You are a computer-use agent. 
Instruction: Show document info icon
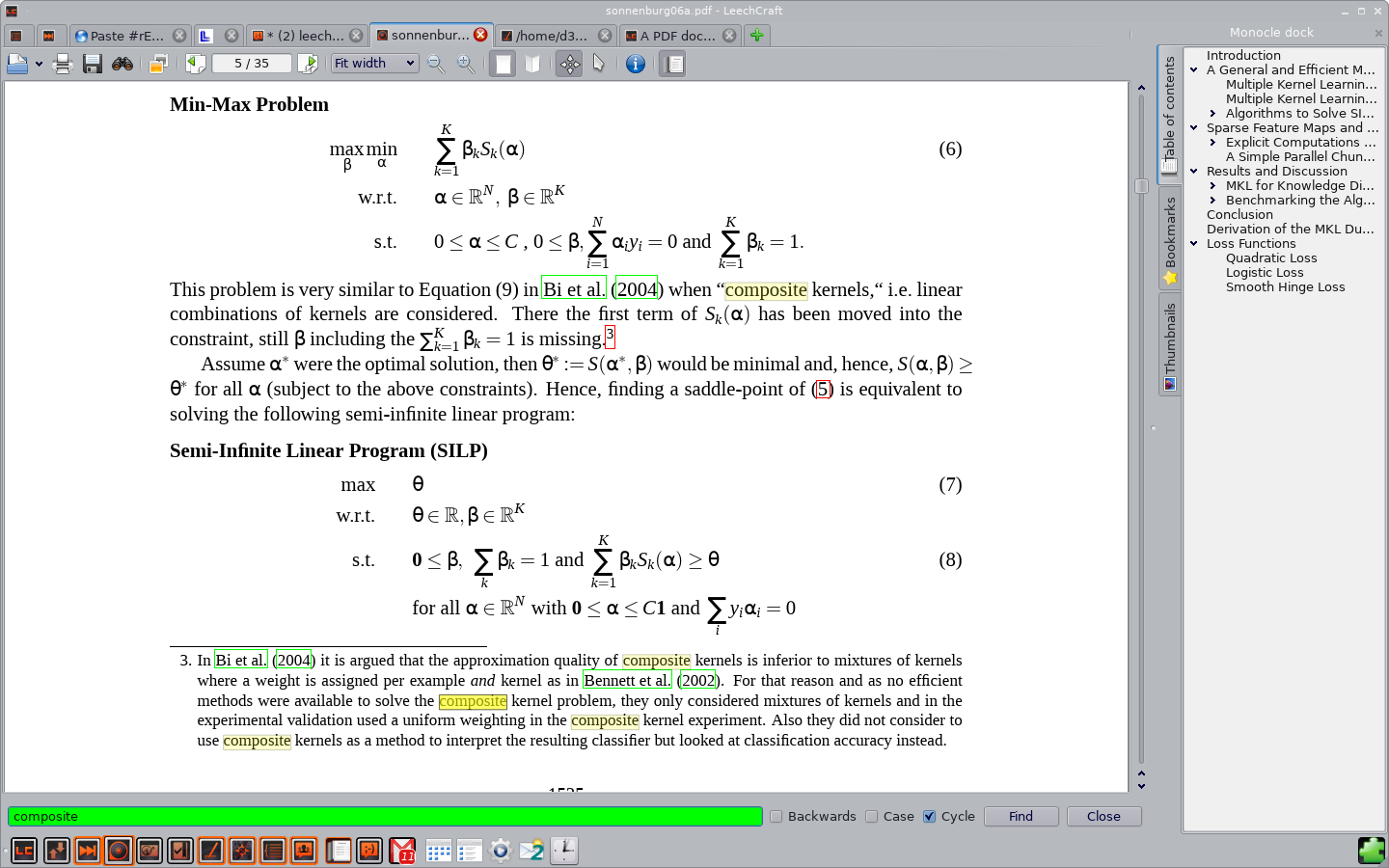635,64
